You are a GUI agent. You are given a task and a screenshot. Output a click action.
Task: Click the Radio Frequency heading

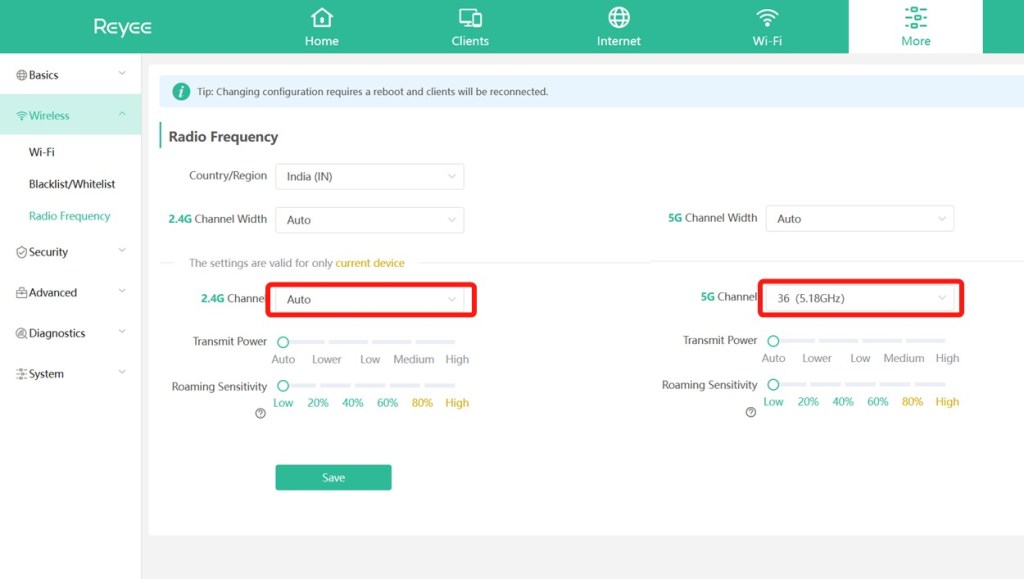(x=223, y=137)
